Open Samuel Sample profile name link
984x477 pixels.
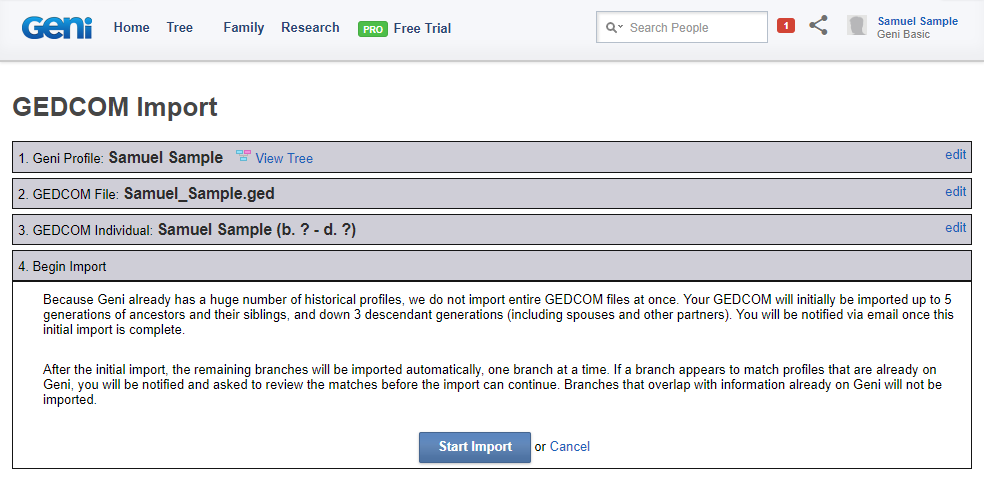(917, 21)
